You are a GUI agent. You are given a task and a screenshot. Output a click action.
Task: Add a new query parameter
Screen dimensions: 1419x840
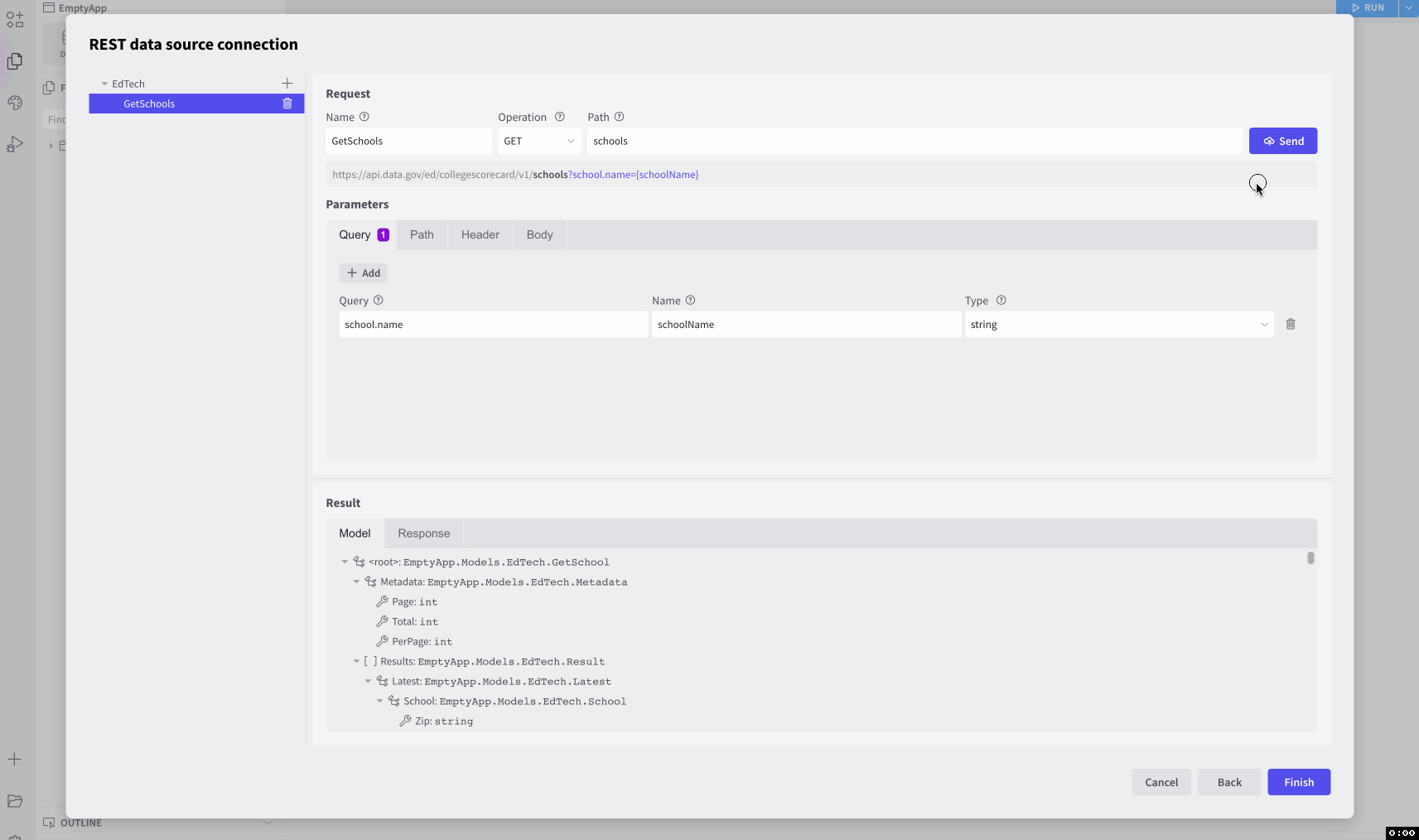(363, 273)
